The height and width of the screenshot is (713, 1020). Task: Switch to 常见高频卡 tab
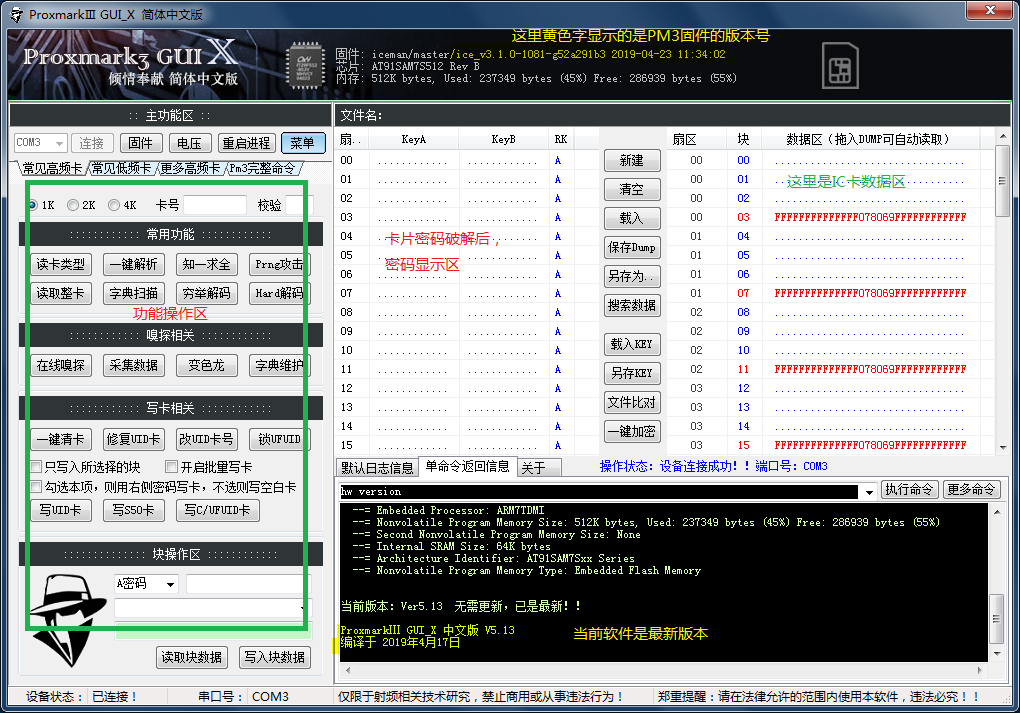pos(51,168)
